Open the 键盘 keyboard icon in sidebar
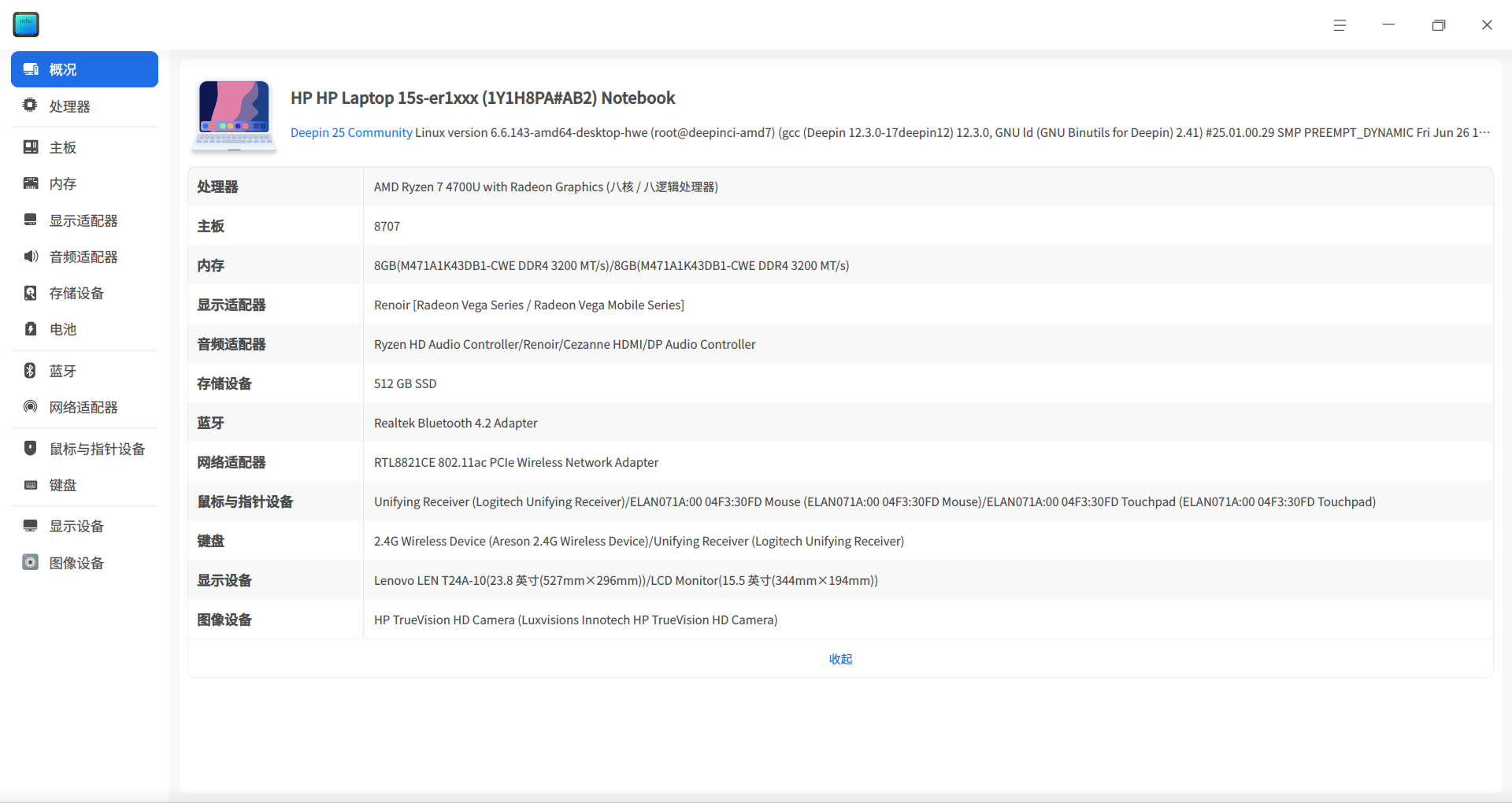This screenshot has height=803, width=1512. (31, 485)
